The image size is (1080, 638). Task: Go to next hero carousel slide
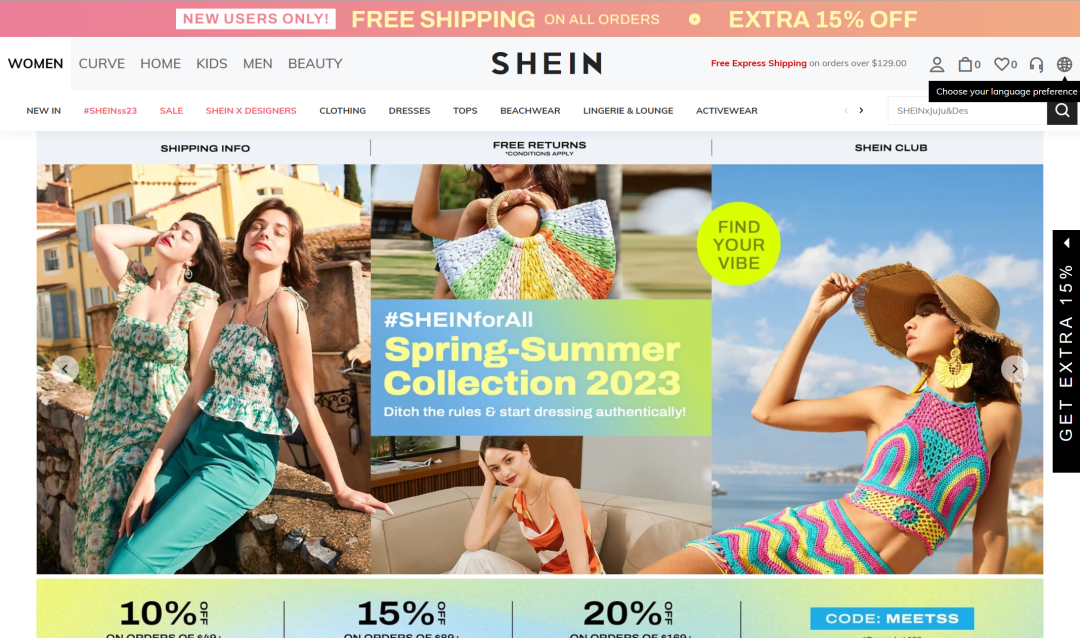coord(1014,369)
